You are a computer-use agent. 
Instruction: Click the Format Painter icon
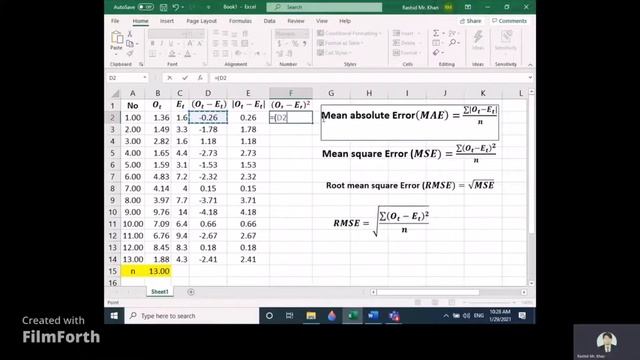pyautogui.click(x=130, y=53)
